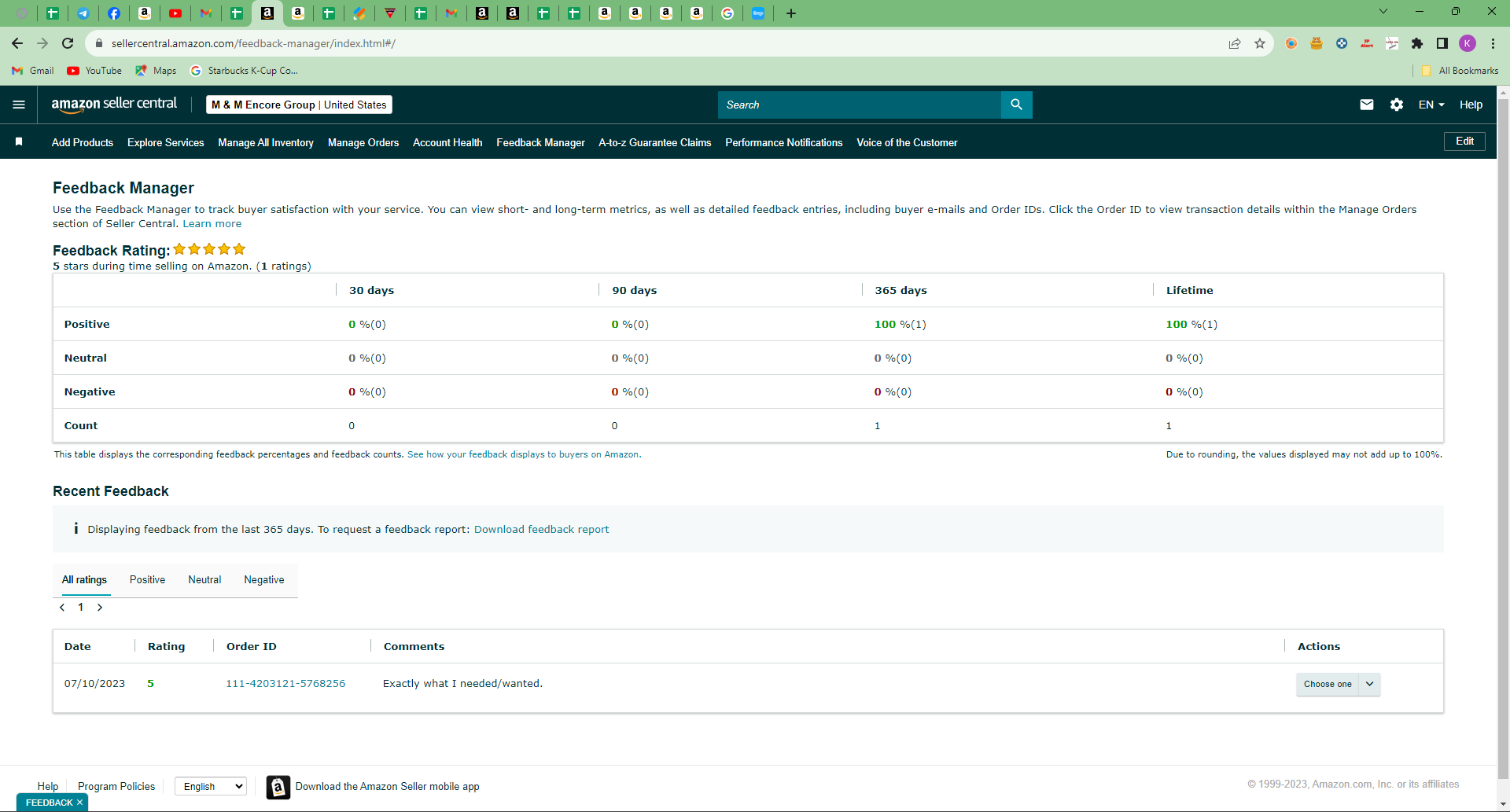Viewport: 1510px width, 812px height.
Task: Click the browser back arrow
Action: (17, 43)
